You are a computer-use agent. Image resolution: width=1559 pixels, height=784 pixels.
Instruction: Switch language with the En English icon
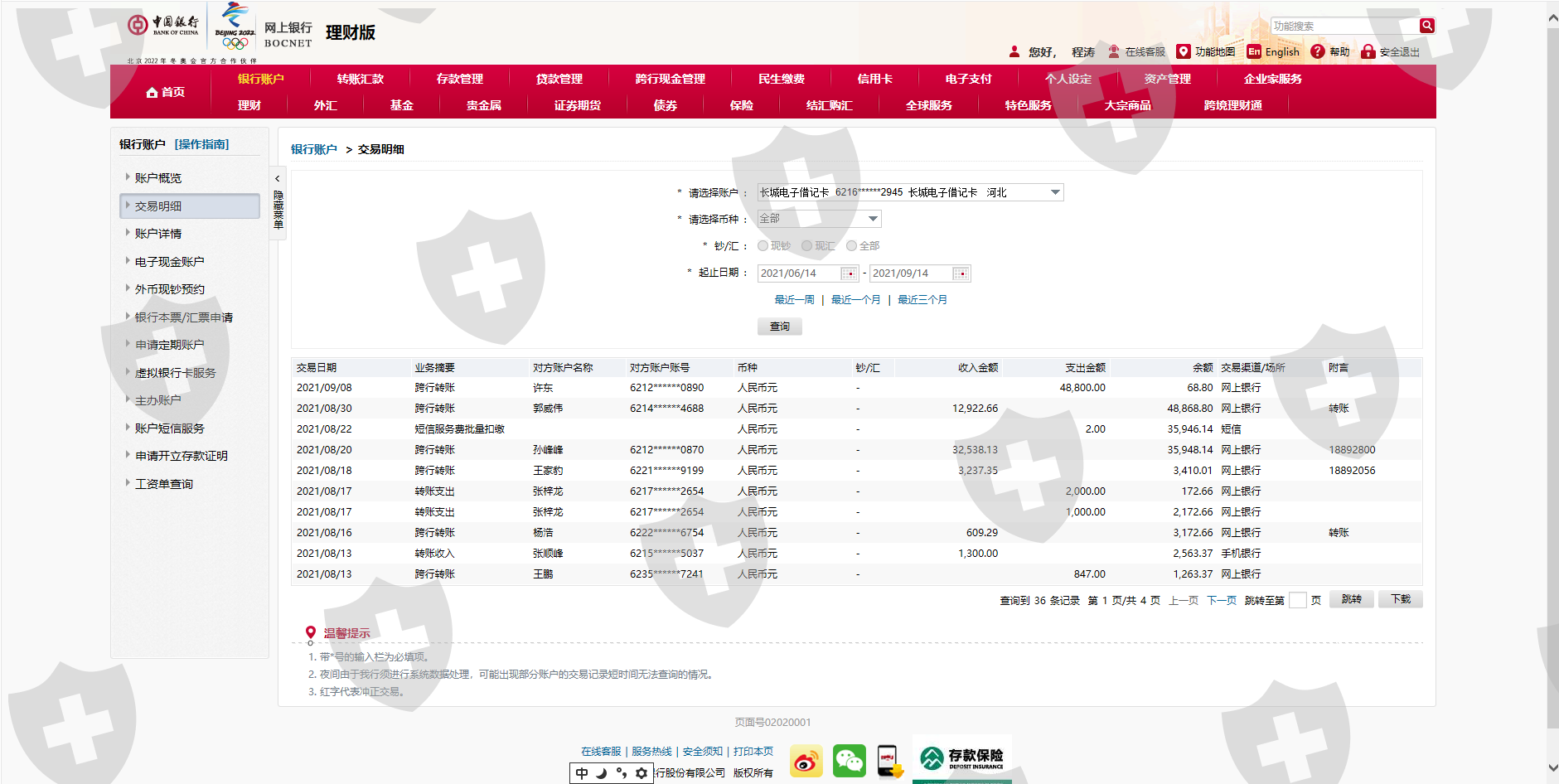point(1254,51)
